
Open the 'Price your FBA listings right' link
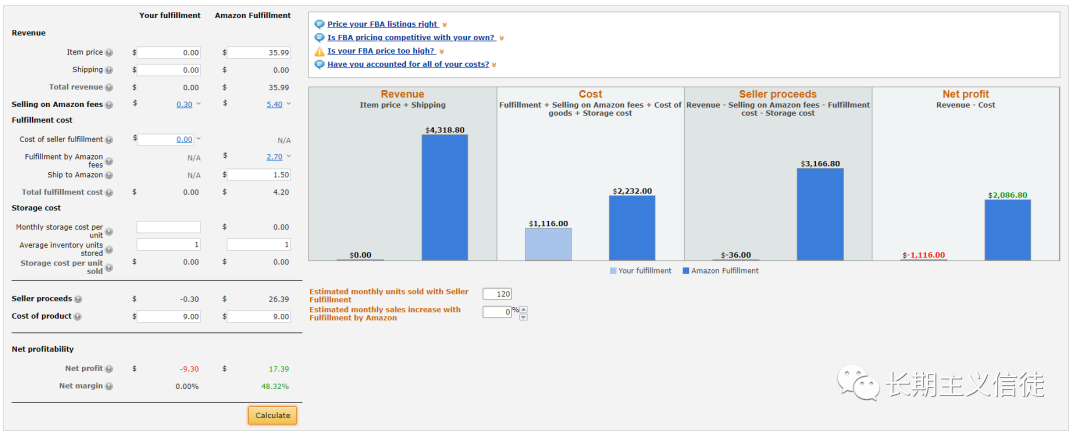pyautogui.click(x=382, y=24)
